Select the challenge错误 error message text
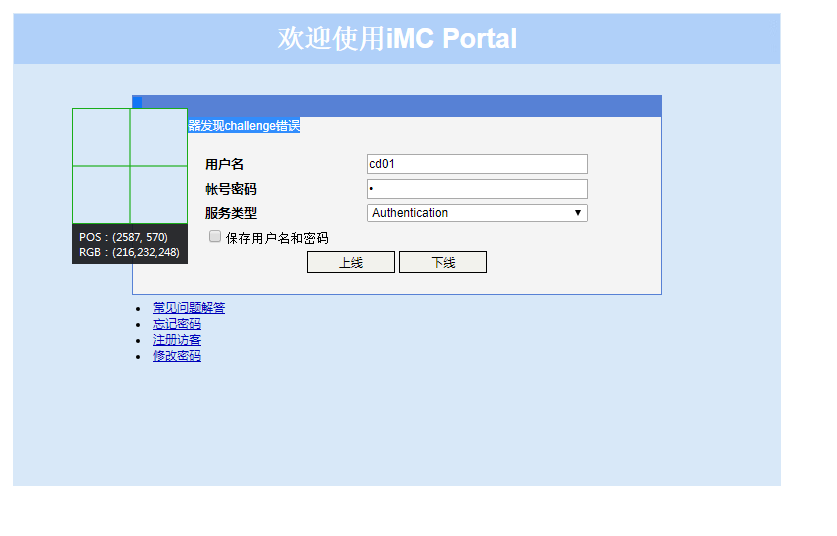This screenshot has height=536, width=837. (x=244, y=125)
